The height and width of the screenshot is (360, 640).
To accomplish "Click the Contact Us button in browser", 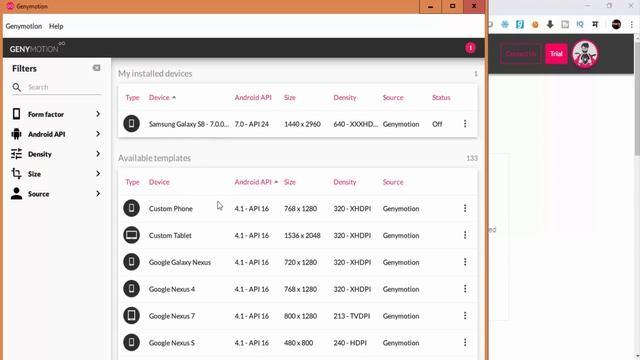I will tap(520, 53).
